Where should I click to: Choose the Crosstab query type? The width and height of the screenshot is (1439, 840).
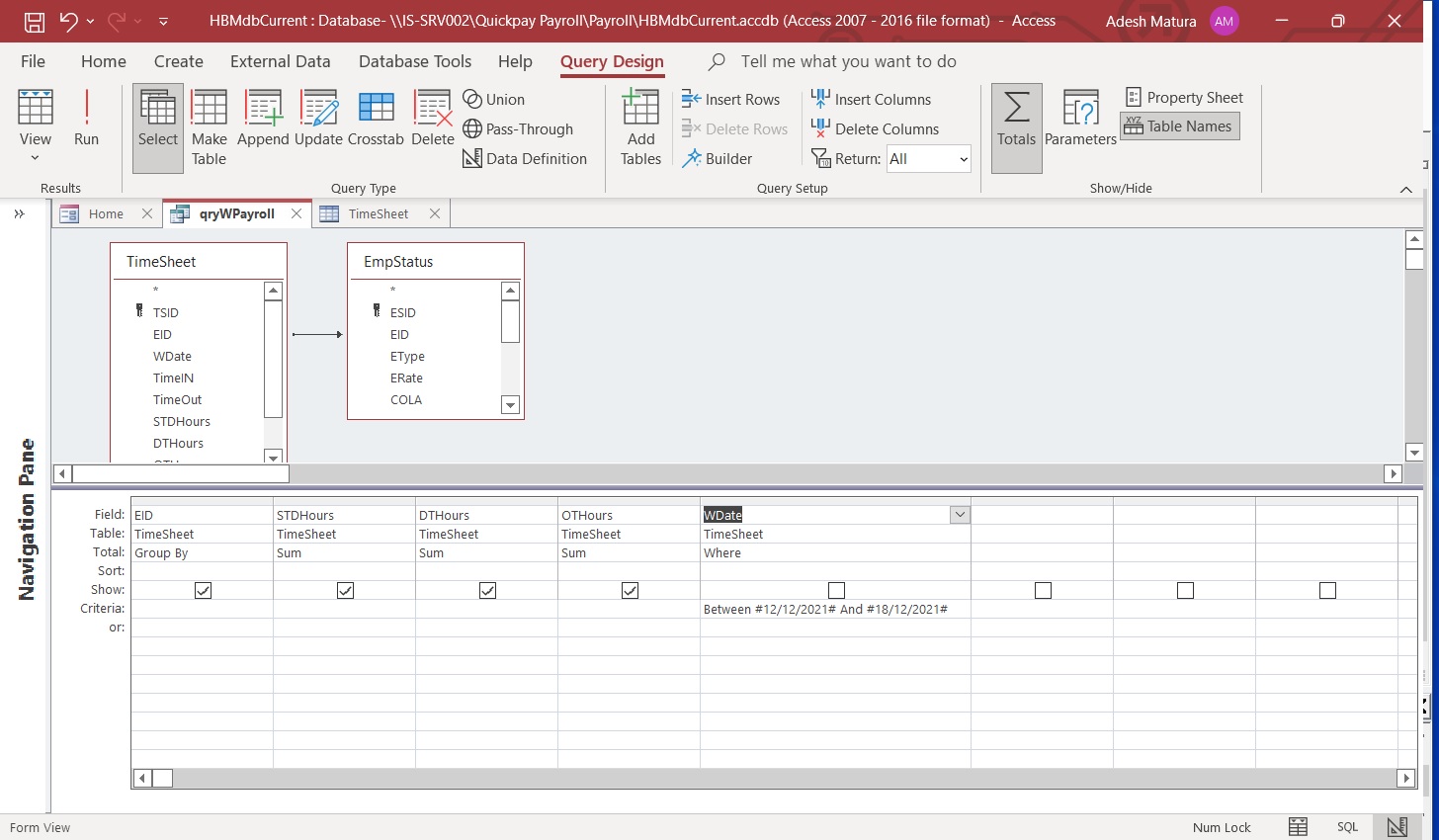(x=376, y=118)
